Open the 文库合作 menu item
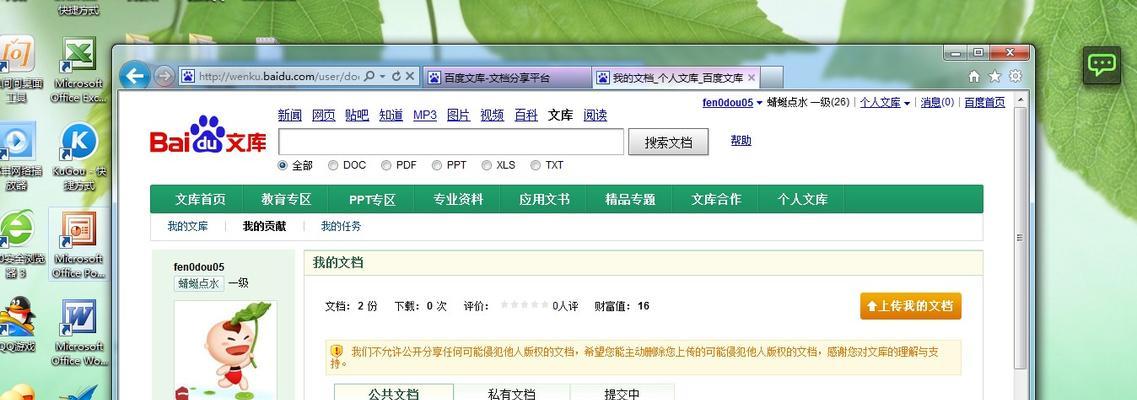Viewport: 1137px width, 400px height. click(716, 199)
